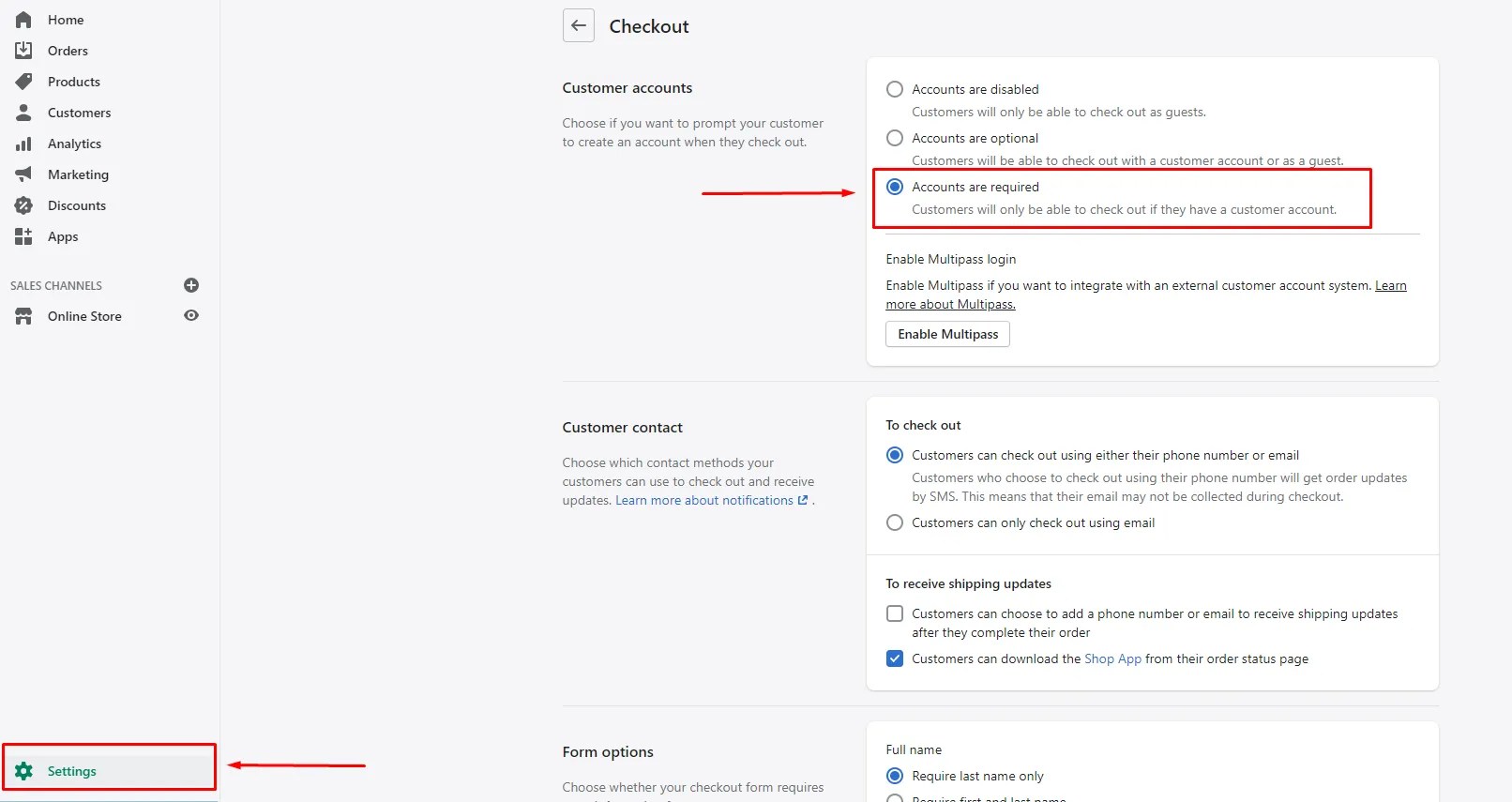The width and height of the screenshot is (1512, 802).
Task: Click the Apps grid icon
Action: [x=23, y=236]
